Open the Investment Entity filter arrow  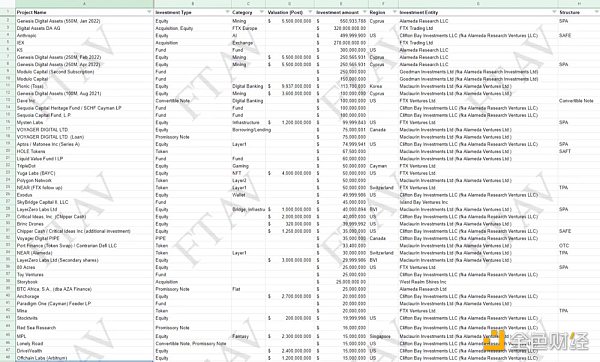[x=554, y=12]
